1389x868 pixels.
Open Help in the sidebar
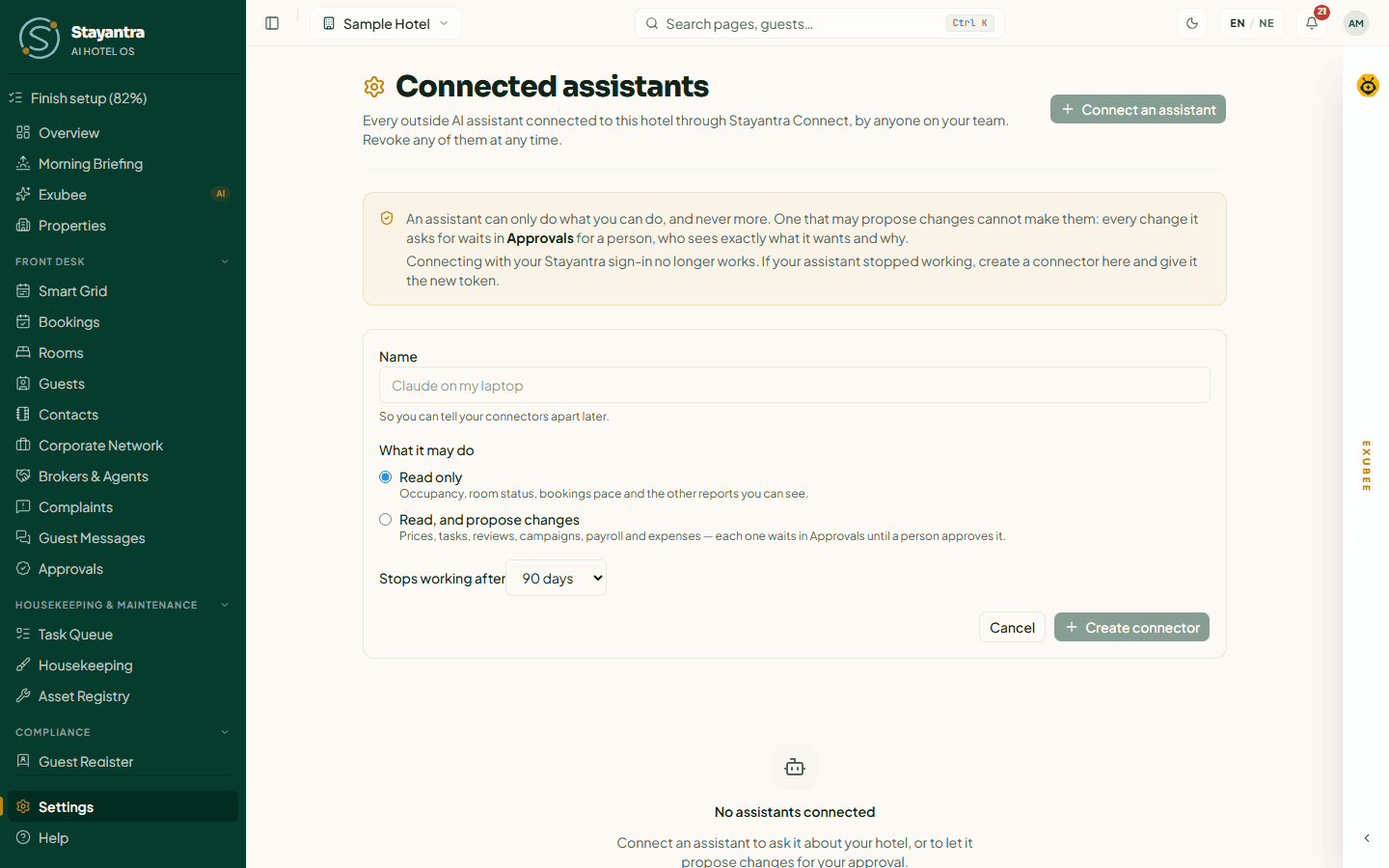click(x=123, y=838)
